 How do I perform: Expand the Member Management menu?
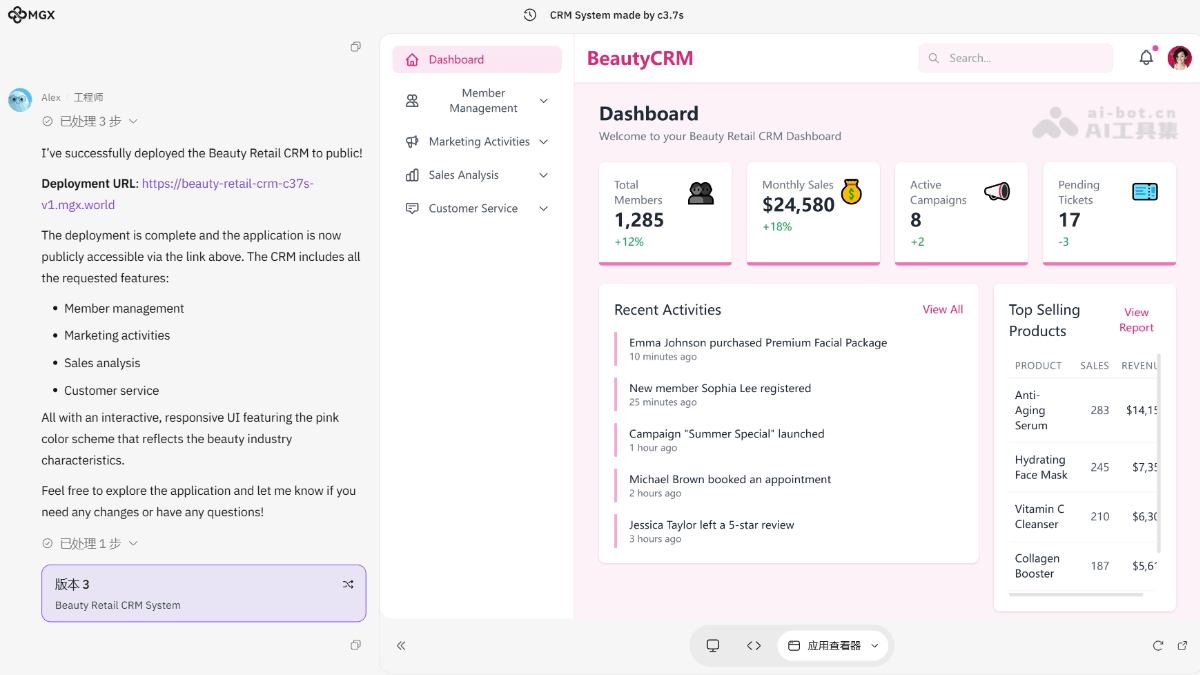coord(477,101)
